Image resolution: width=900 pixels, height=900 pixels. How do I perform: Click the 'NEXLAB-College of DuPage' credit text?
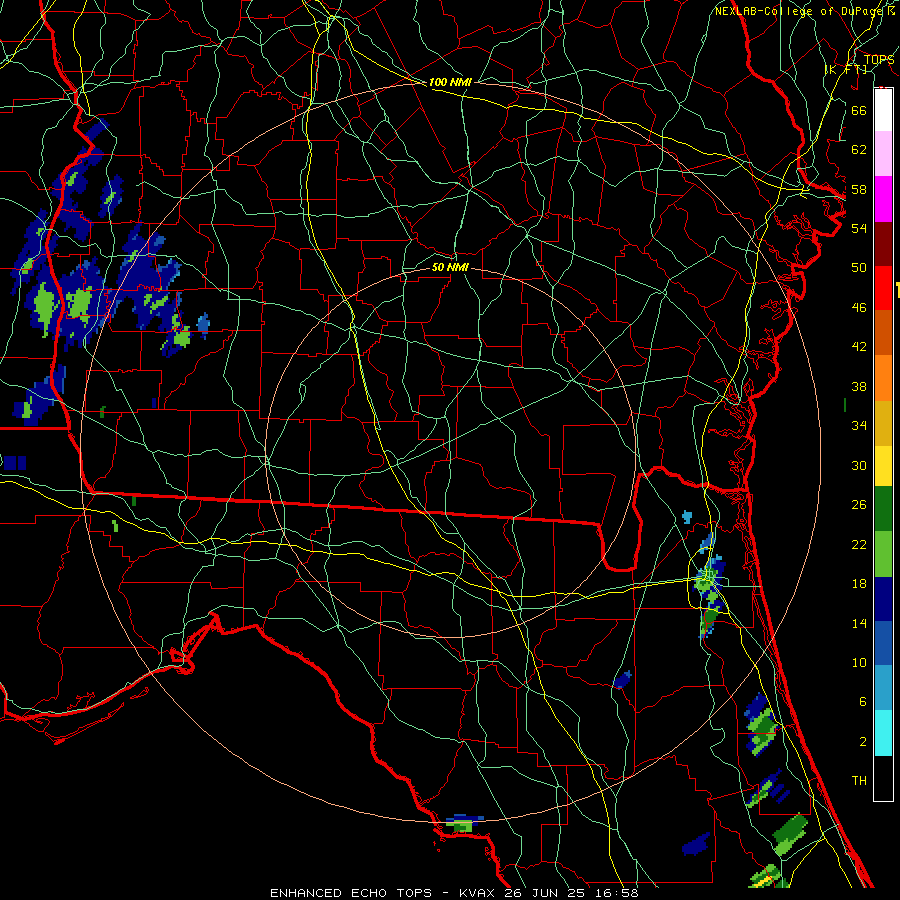coord(801,11)
